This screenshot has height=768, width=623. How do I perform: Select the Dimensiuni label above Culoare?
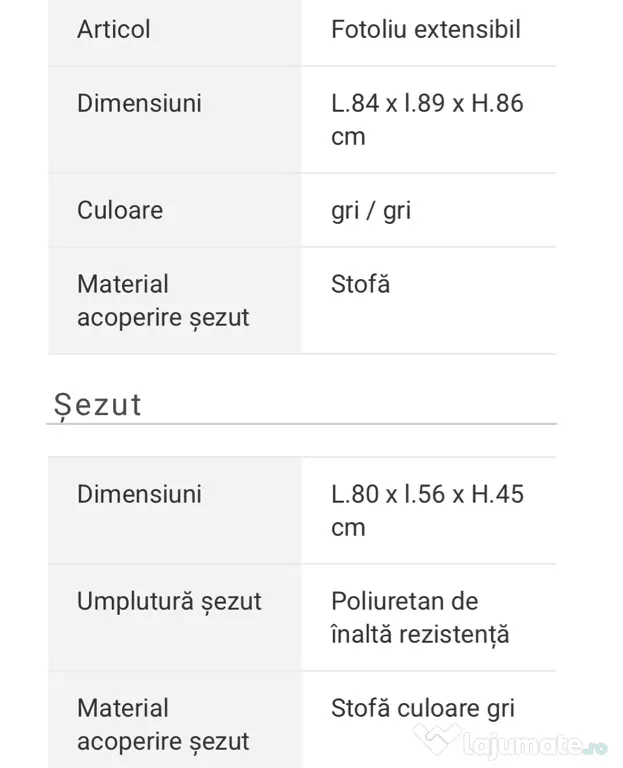(139, 103)
